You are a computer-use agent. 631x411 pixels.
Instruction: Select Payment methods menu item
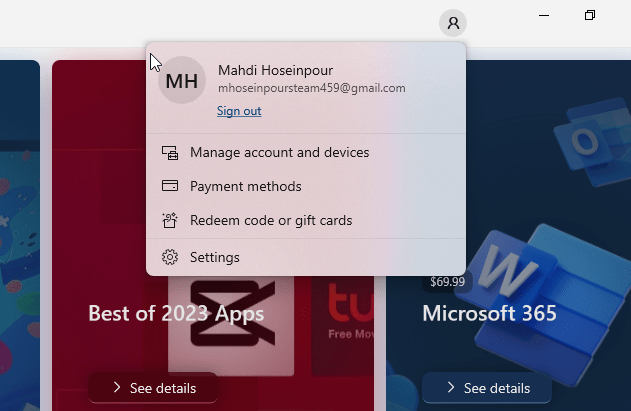306,186
